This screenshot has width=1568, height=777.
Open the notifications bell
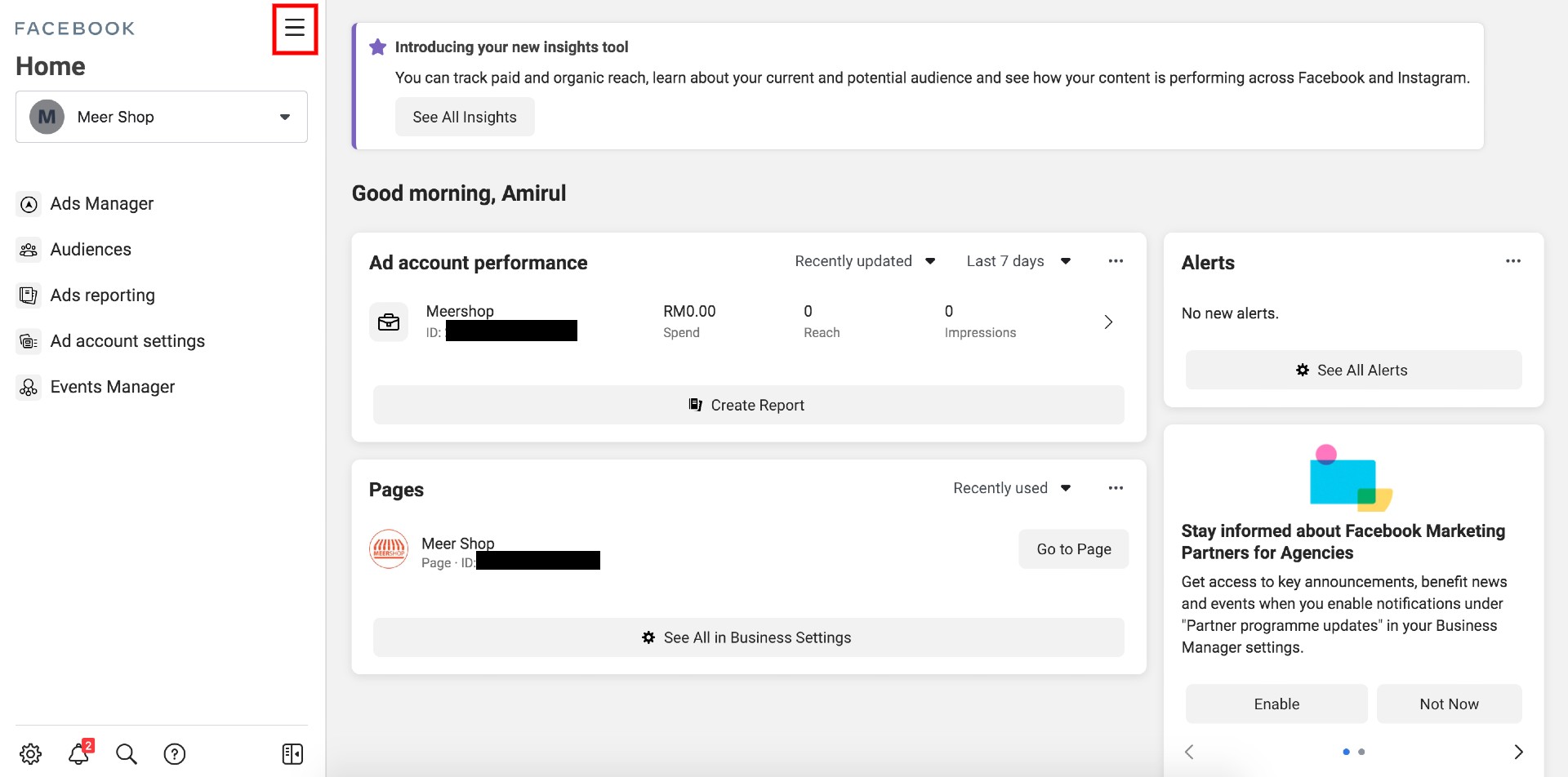[80, 753]
